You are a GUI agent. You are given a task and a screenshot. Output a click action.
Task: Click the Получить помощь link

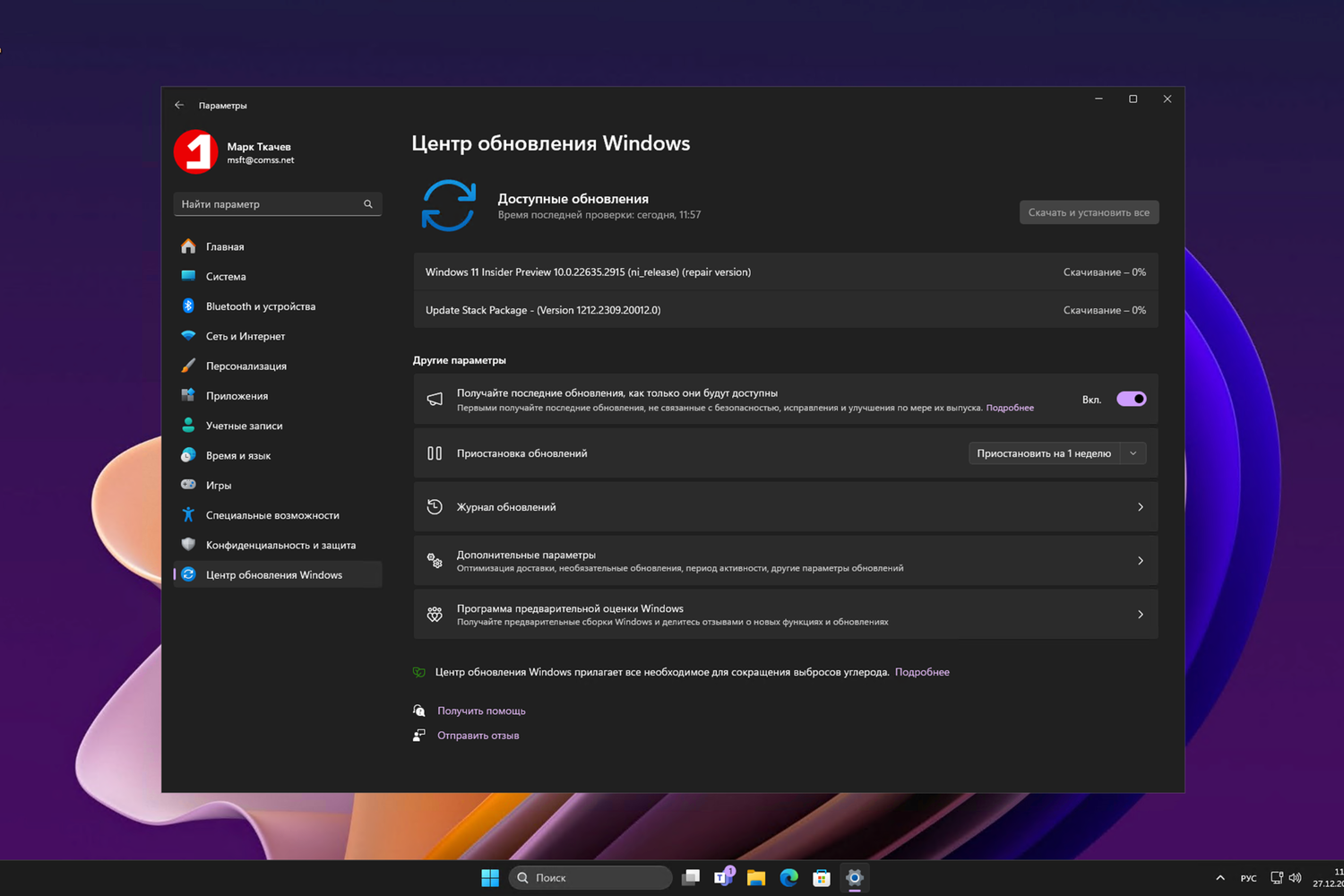pos(481,711)
